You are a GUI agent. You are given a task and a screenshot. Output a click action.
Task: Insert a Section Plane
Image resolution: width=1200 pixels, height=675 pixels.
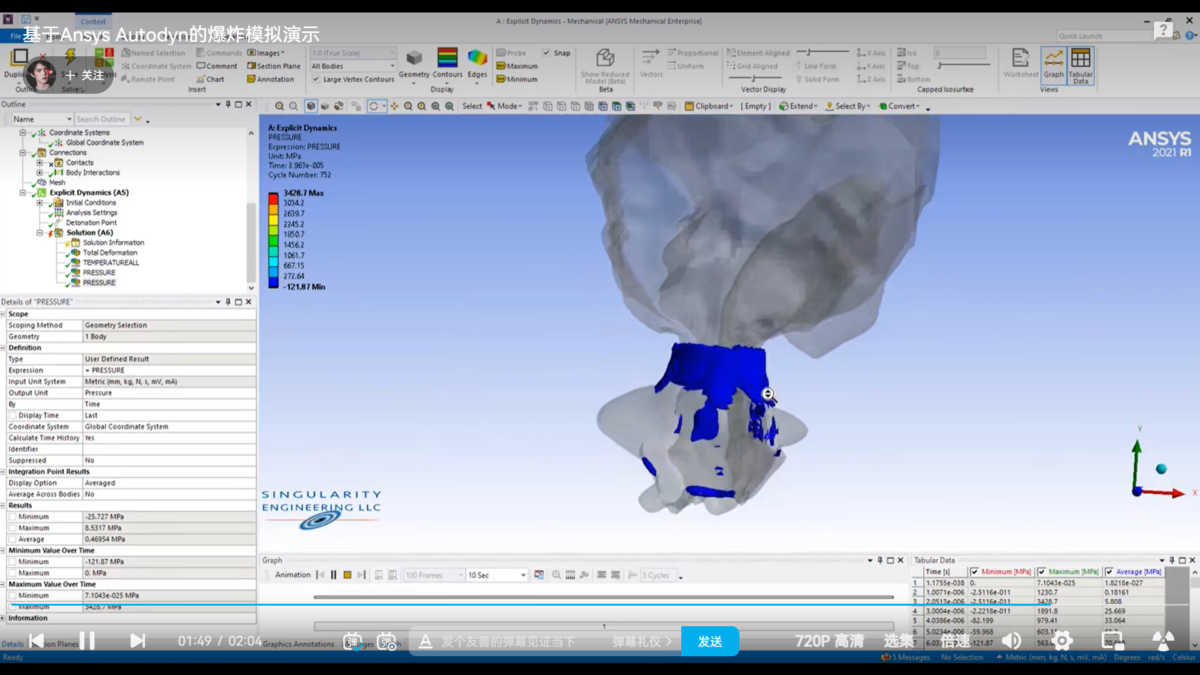pos(272,66)
